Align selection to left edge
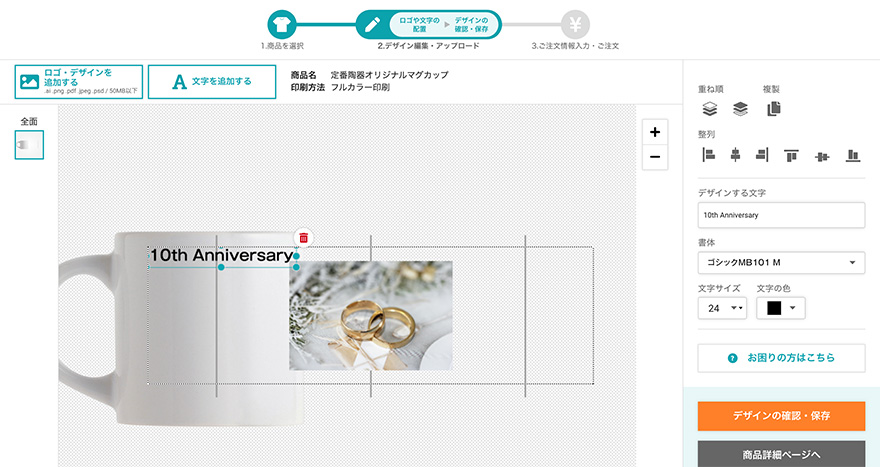880x467 pixels. 709,154
